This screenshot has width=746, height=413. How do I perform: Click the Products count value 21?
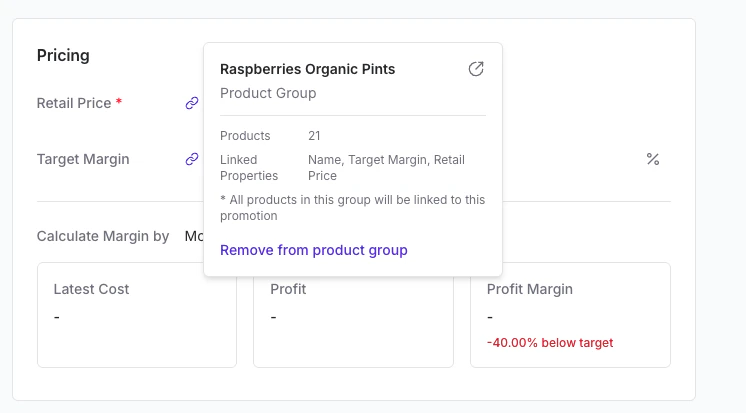tap(314, 135)
